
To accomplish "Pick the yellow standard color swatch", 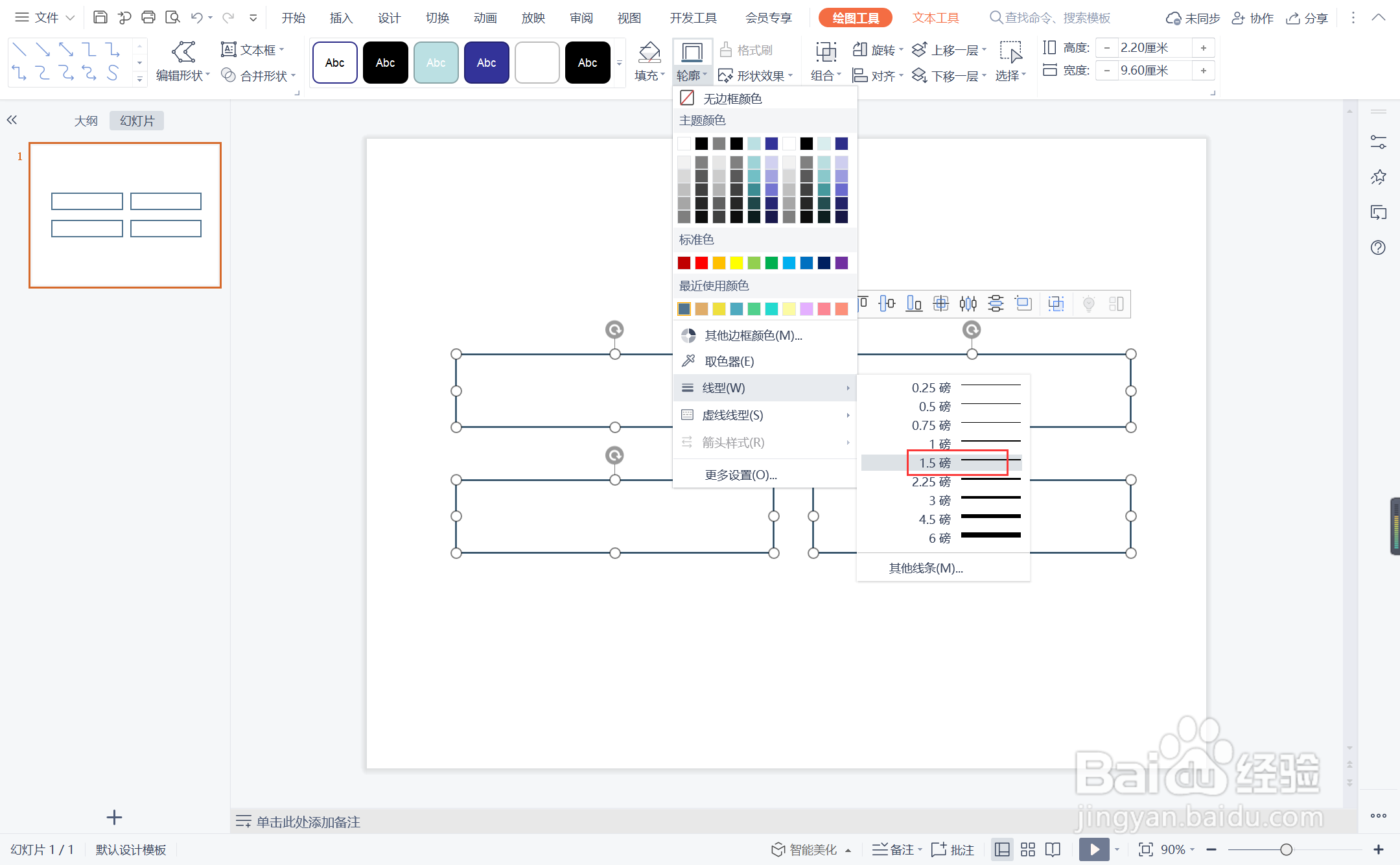I will click(736, 263).
